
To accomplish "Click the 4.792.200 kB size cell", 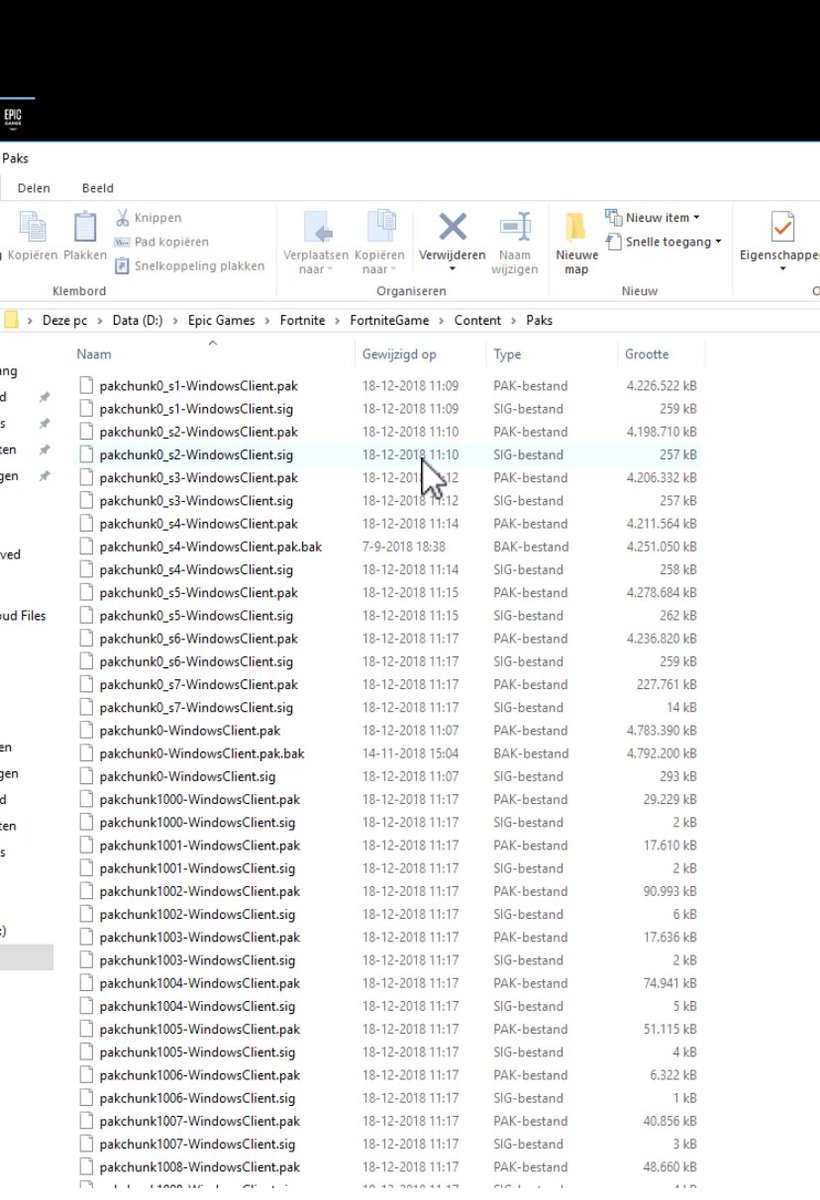I will (x=662, y=753).
